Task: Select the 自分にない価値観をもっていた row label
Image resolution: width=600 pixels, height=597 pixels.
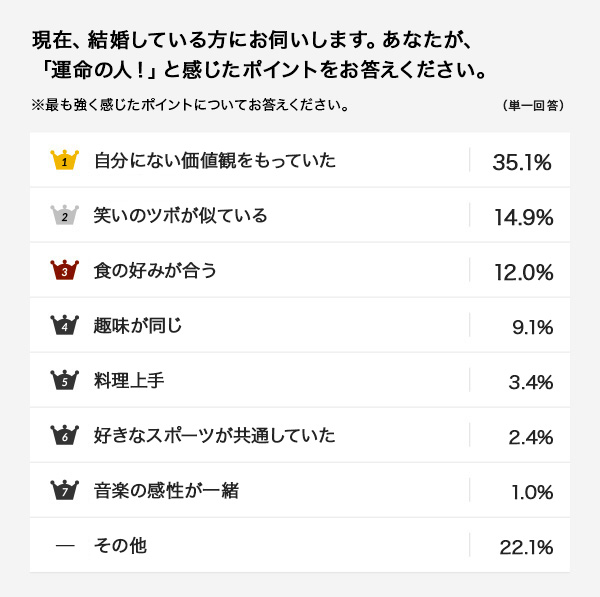Action: click(x=215, y=160)
